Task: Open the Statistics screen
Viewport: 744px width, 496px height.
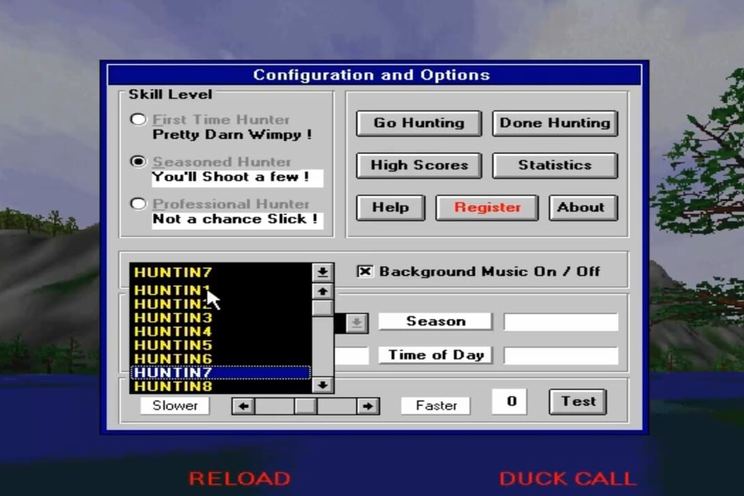Action: 555,165
